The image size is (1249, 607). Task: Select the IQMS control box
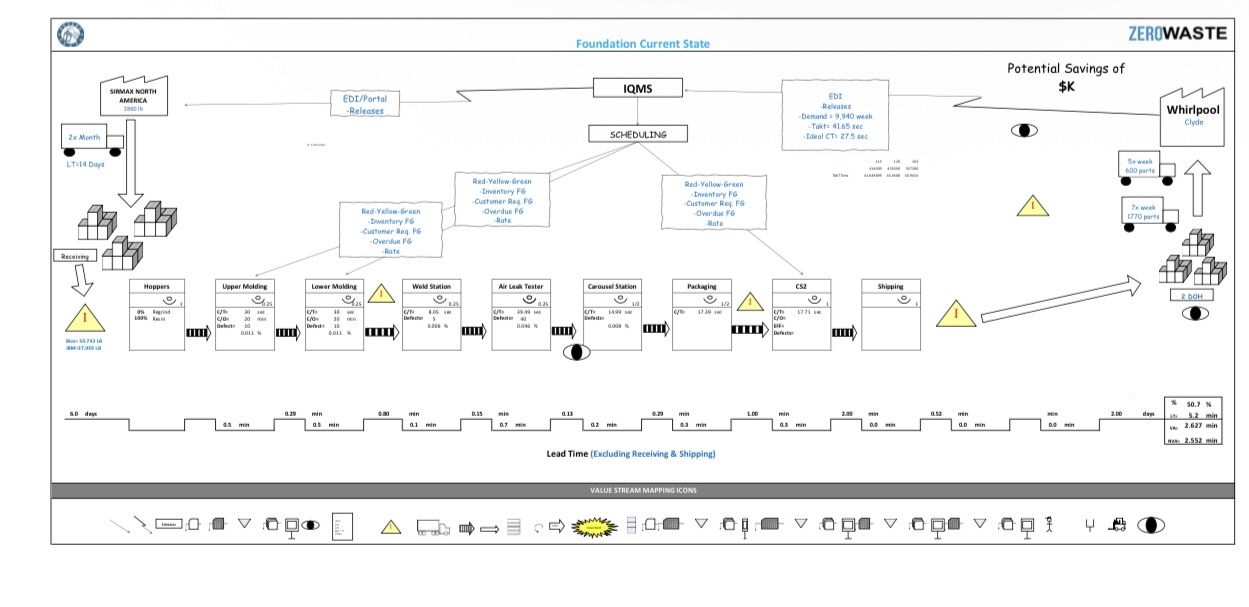point(638,89)
